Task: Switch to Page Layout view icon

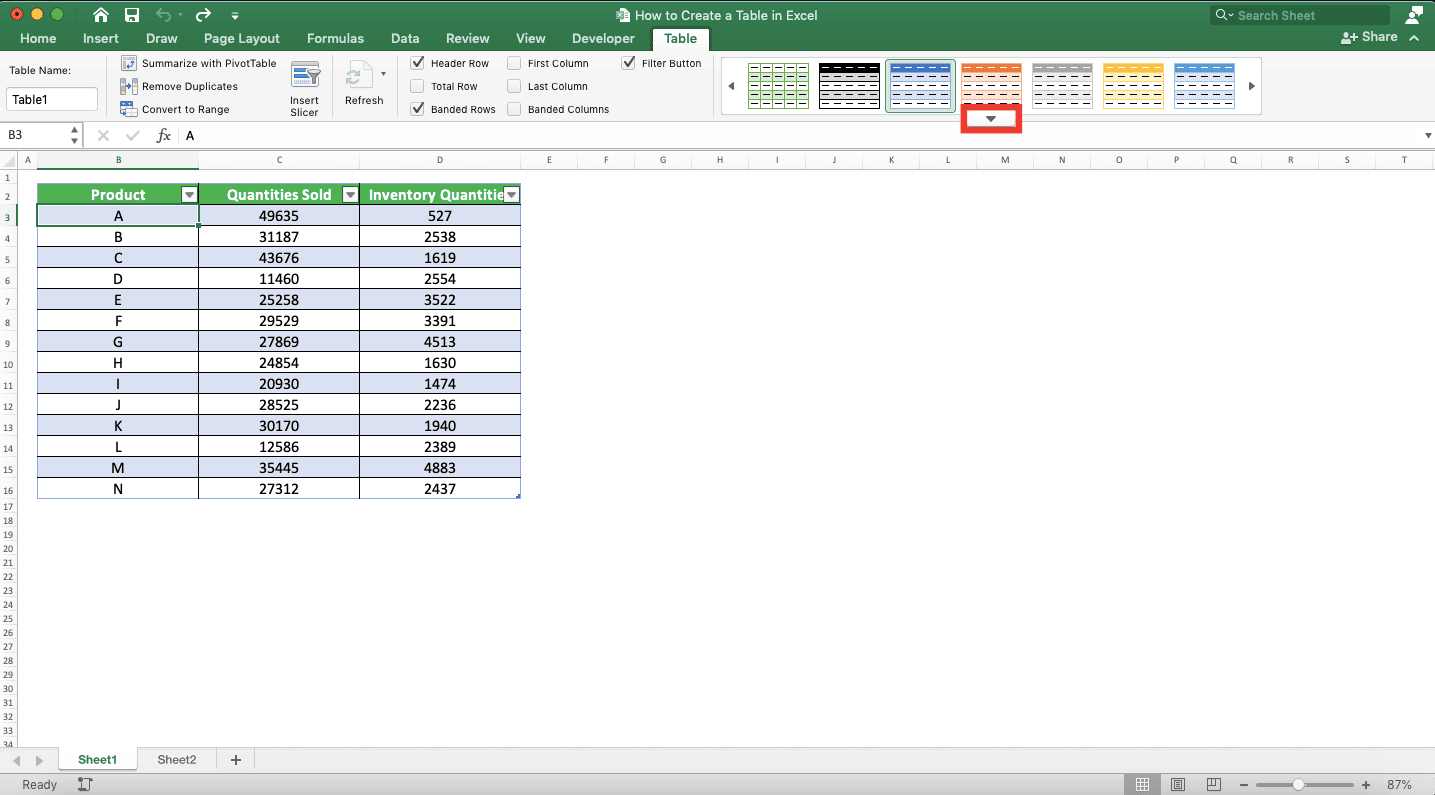Action: [x=1178, y=785]
